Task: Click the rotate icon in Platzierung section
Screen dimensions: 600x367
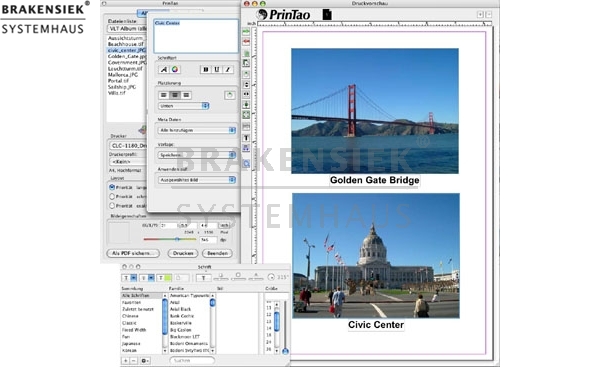Action: coord(230,95)
